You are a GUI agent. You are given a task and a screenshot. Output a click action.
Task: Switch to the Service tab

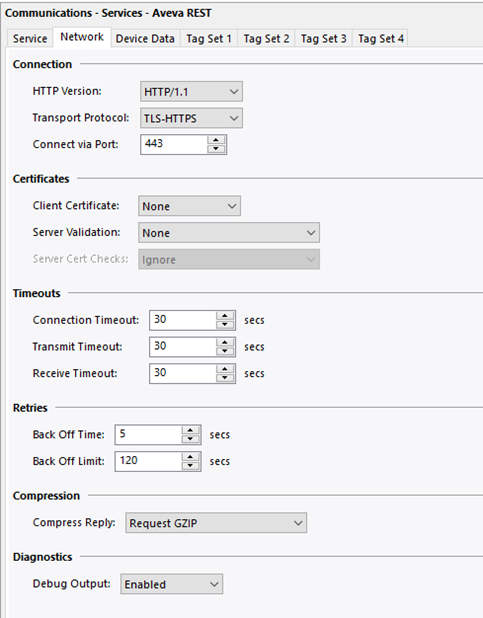(30, 39)
